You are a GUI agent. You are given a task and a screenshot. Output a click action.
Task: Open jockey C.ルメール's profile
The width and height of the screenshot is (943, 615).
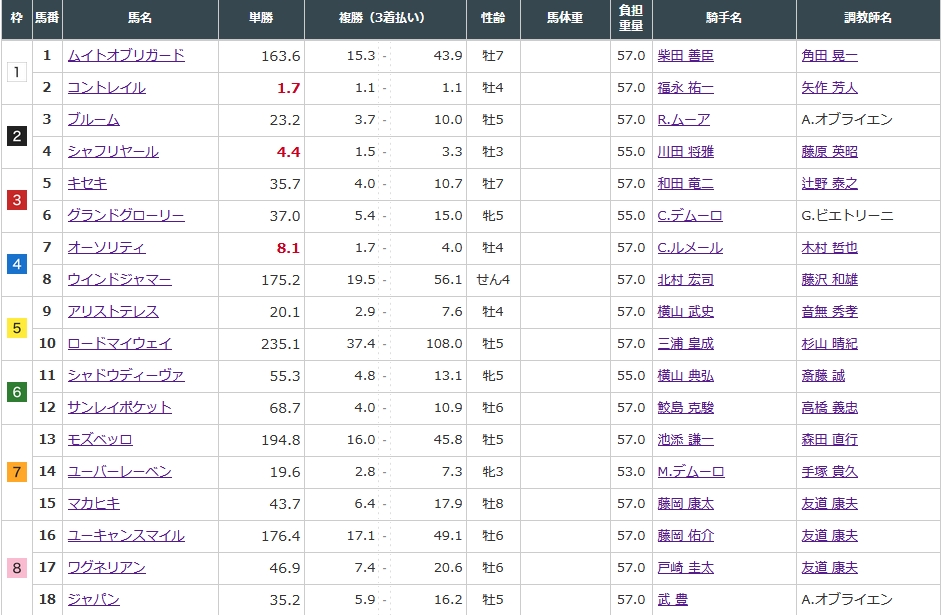pyautogui.click(x=690, y=248)
